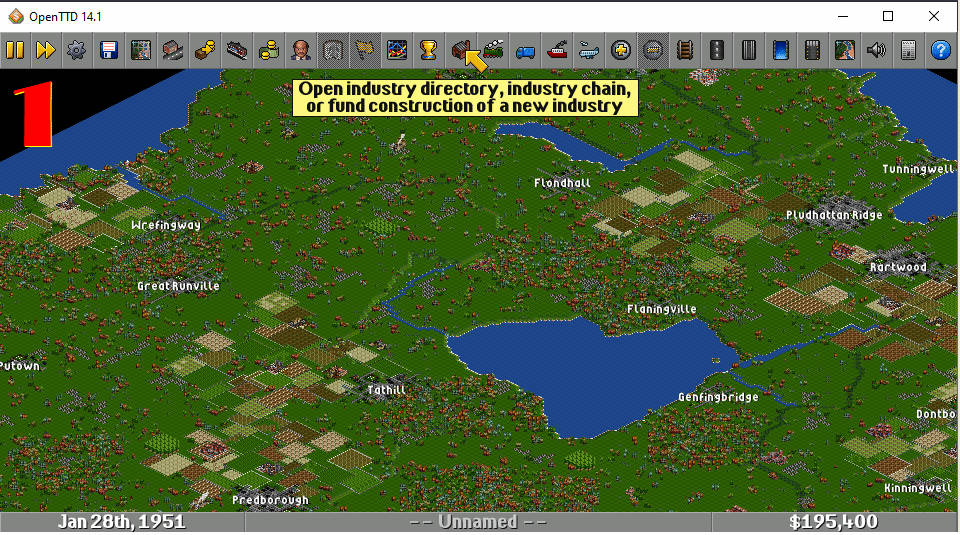This screenshot has height=535, width=960.
Task: Open the save game floppy disk menu
Action: [x=109, y=50]
